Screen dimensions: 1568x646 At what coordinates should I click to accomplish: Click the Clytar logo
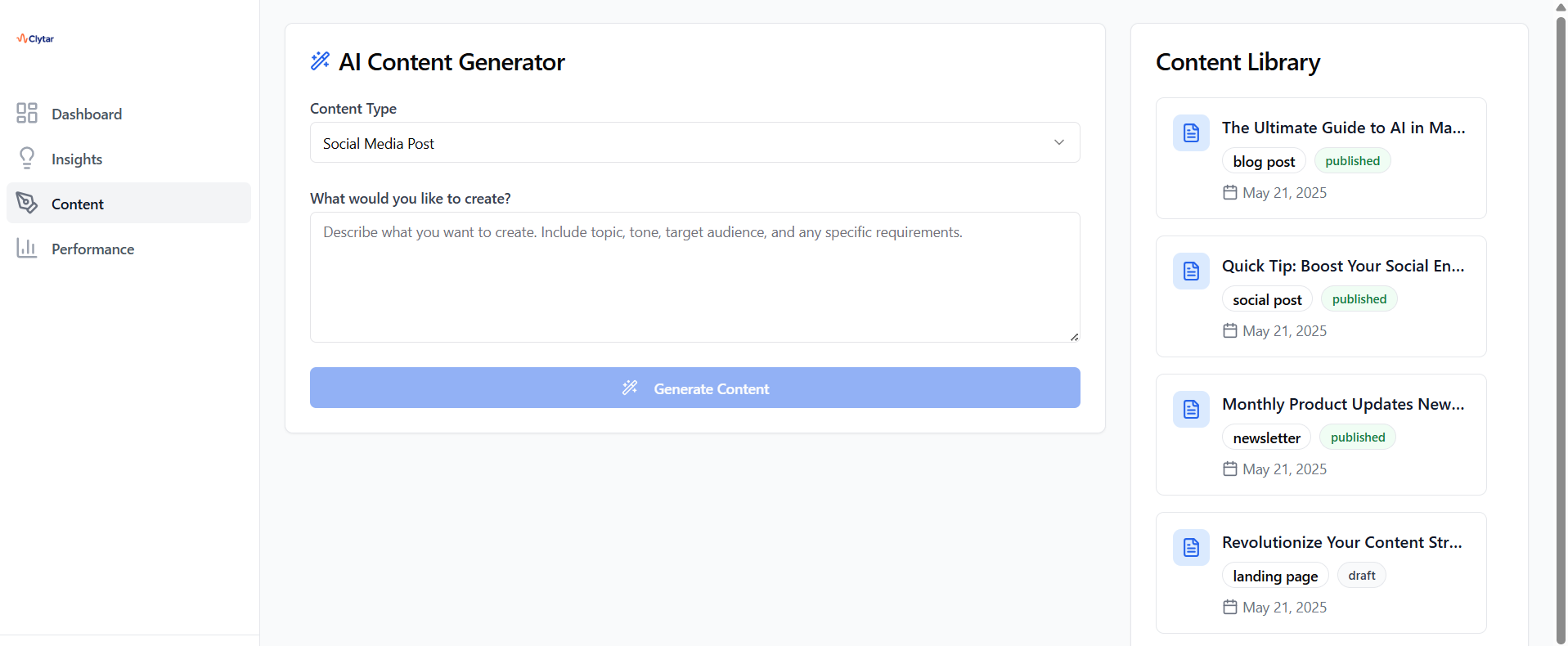point(35,38)
